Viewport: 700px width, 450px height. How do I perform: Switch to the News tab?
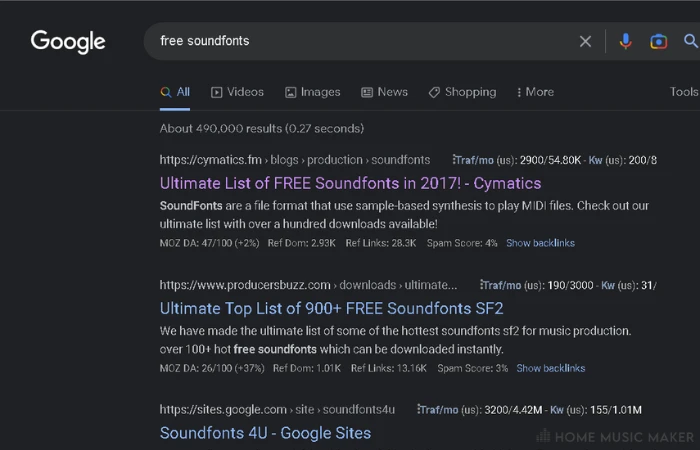(x=384, y=92)
